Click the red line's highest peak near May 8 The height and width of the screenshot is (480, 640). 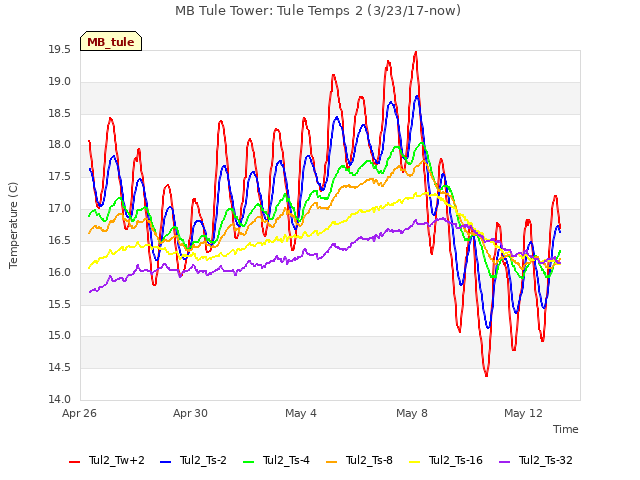416,52
